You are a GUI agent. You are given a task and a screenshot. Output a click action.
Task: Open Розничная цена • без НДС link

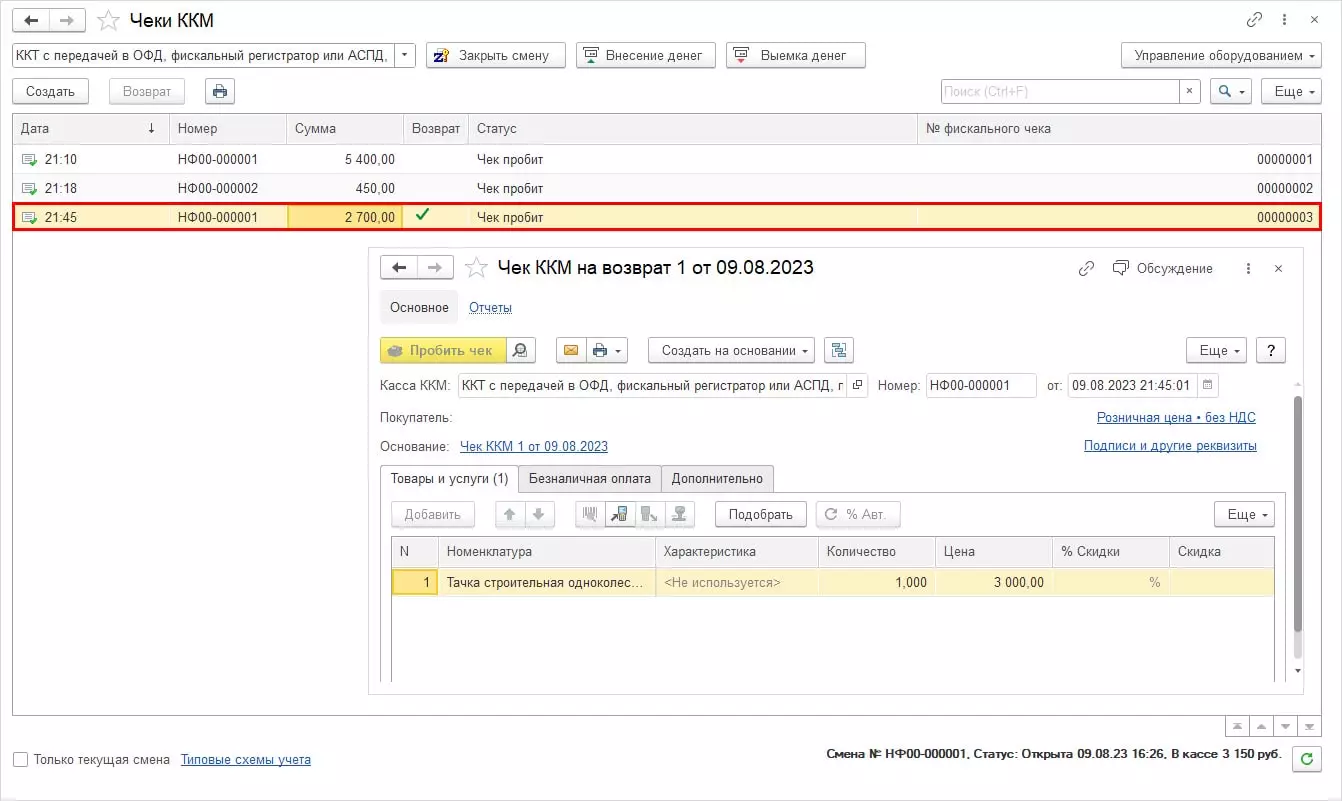(x=1176, y=417)
